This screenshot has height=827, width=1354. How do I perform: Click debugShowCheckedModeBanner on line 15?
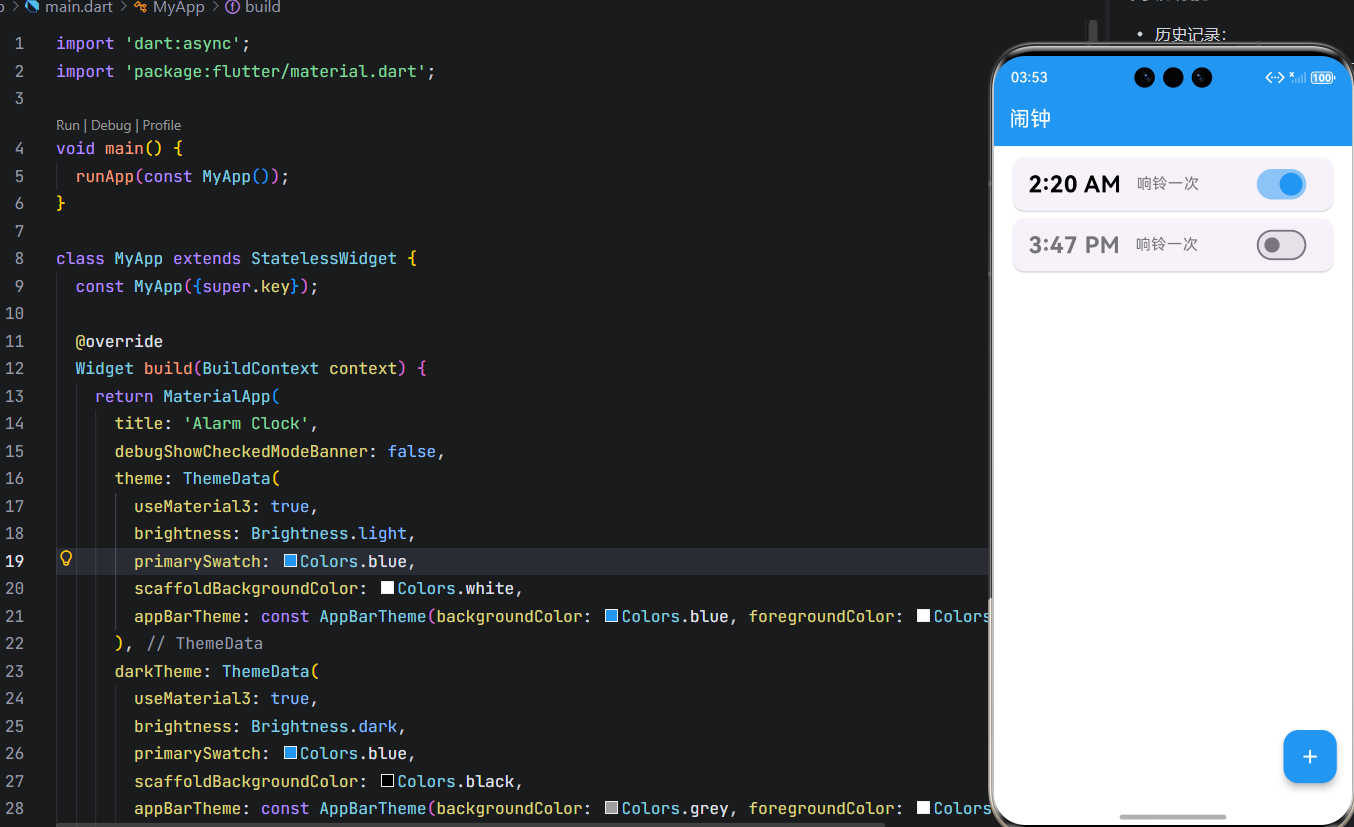[x=241, y=451]
